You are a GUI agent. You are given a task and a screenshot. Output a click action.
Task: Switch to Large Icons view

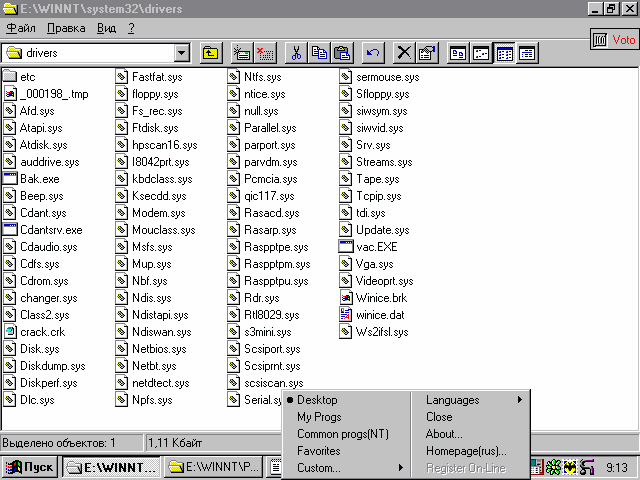458,53
